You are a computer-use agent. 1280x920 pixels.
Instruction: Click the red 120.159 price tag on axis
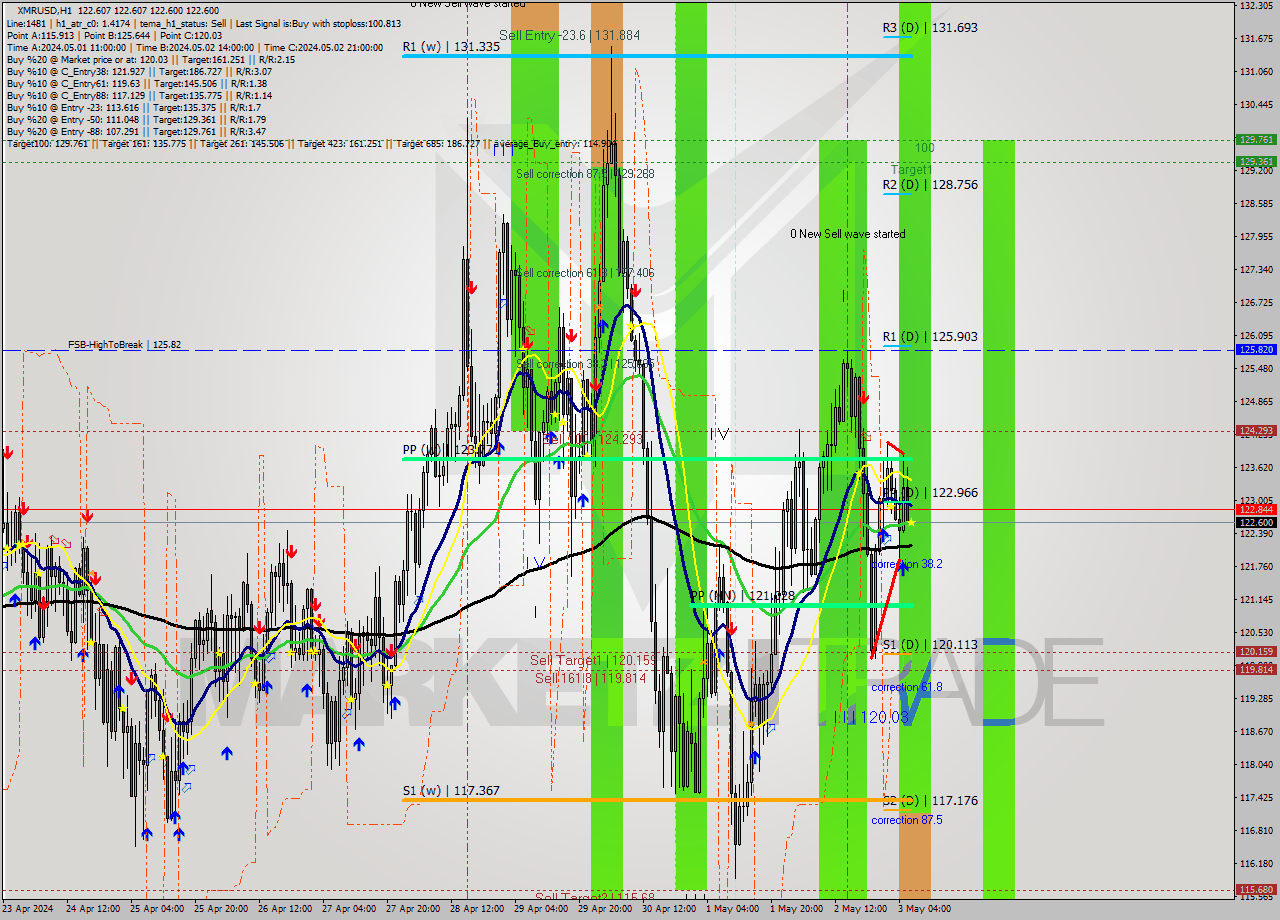[1256, 652]
